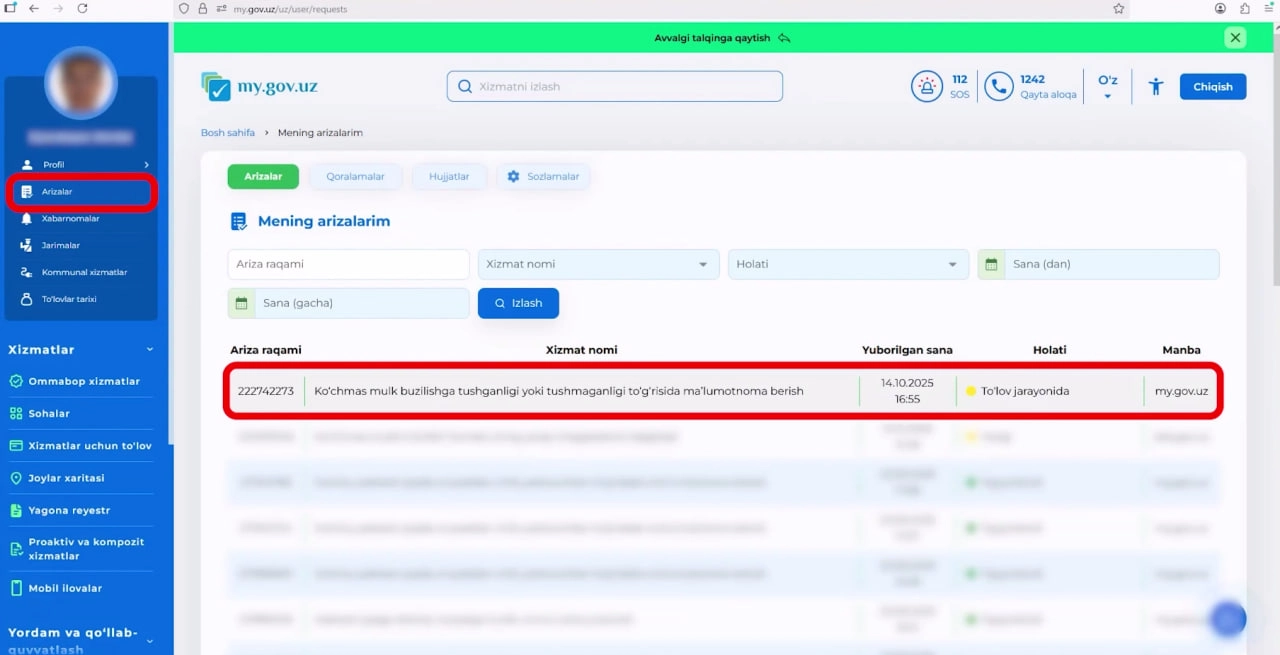The image size is (1280, 655).
Task: Click the my.gov.uz logo
Action: 259,87
